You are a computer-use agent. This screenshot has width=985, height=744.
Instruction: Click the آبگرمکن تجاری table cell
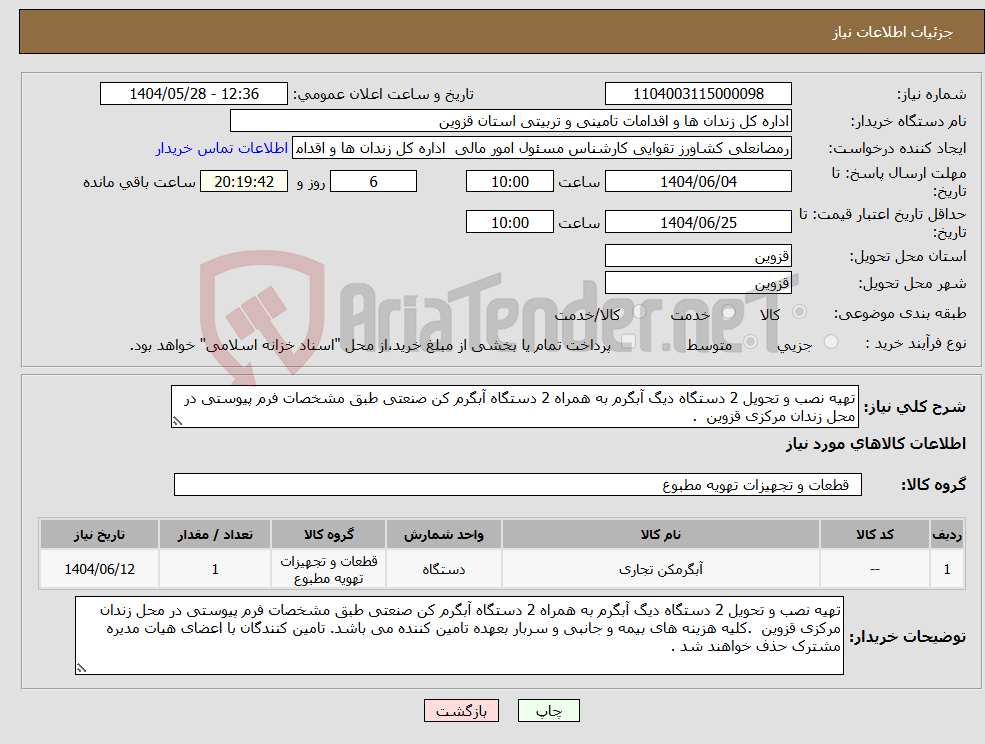[x=660, y=569]
